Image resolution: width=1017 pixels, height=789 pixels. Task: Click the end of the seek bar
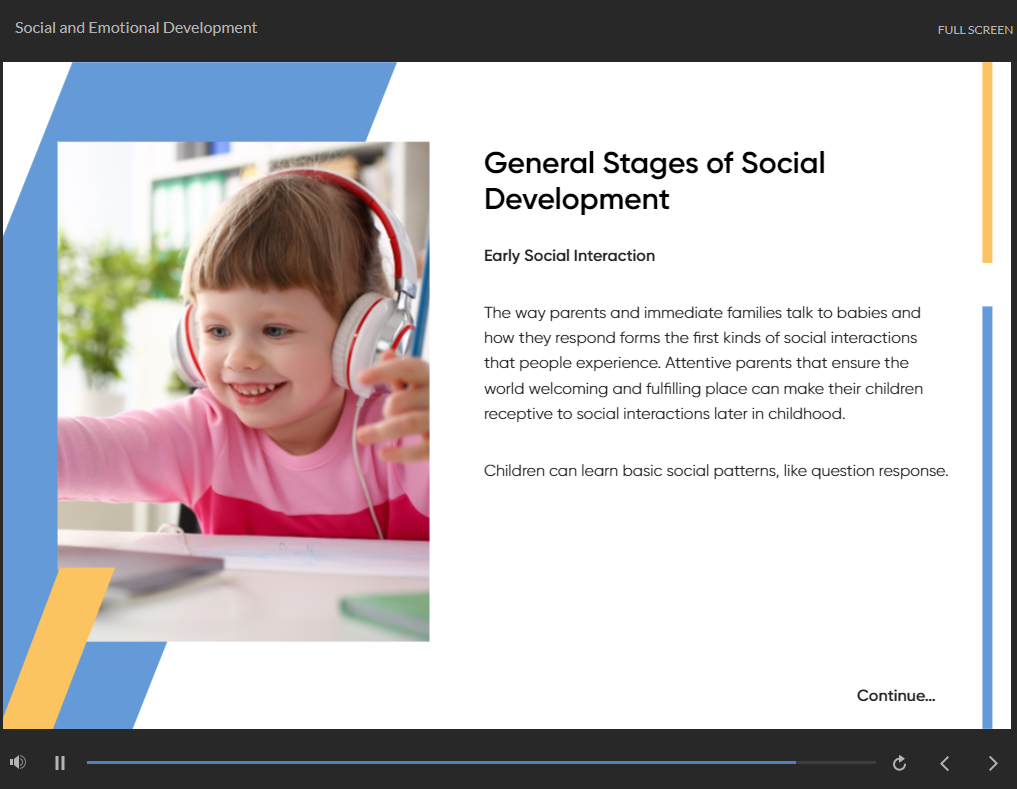pos(870,761)
